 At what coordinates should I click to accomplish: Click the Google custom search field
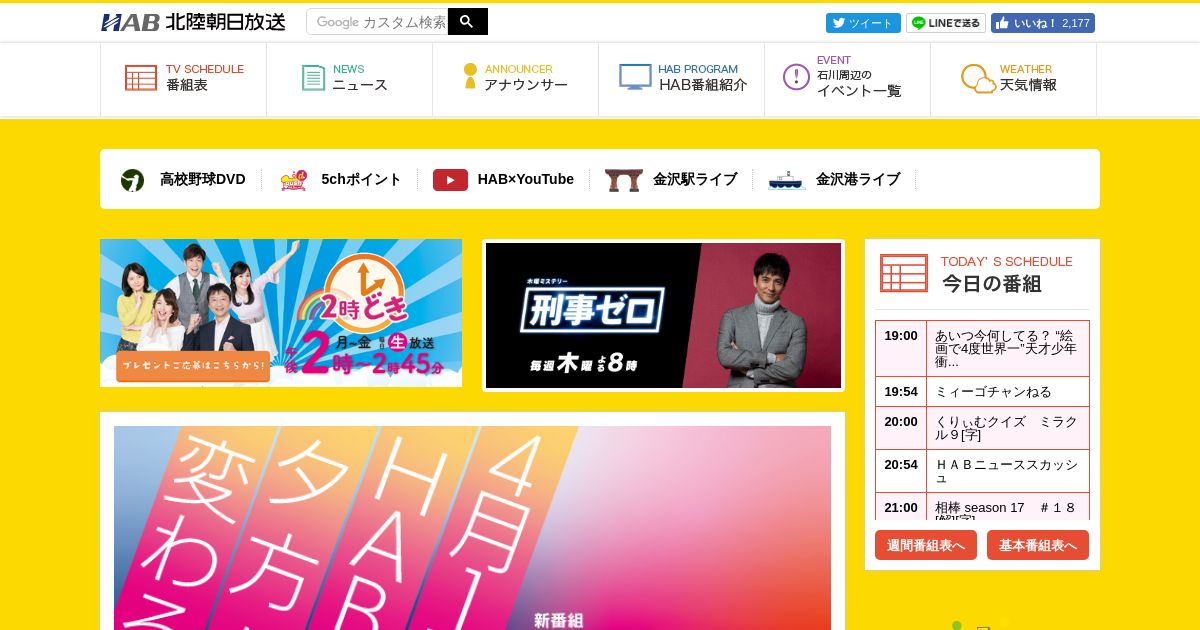point(377,21)
